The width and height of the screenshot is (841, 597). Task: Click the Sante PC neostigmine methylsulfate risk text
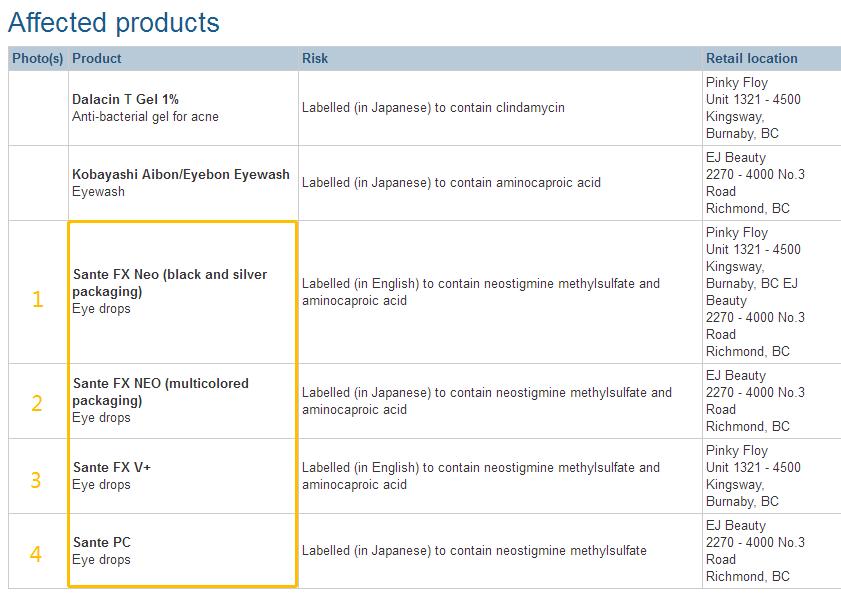[x=473, y=550]
